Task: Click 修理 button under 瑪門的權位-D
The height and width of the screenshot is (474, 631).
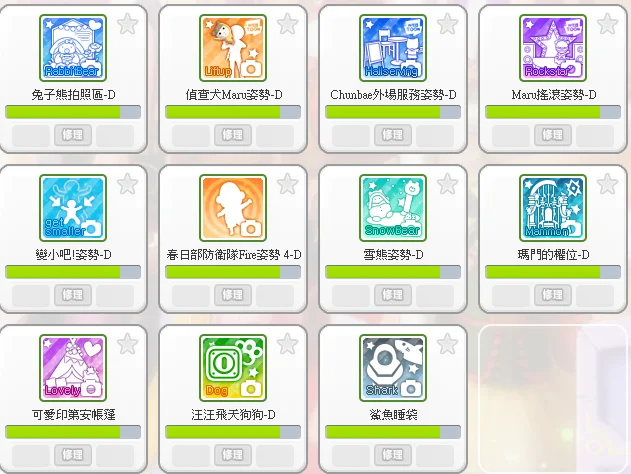Action: tap(553, 295)
